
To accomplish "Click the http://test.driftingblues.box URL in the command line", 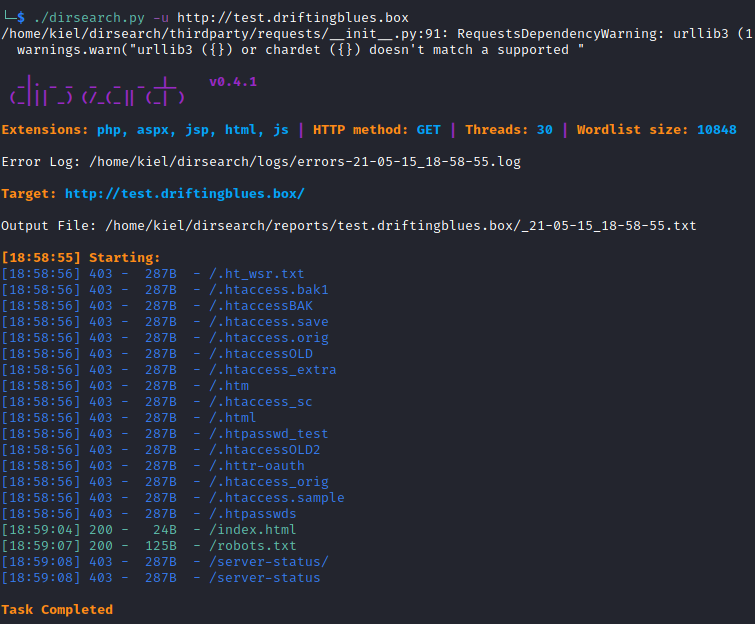I will (293, 18).
